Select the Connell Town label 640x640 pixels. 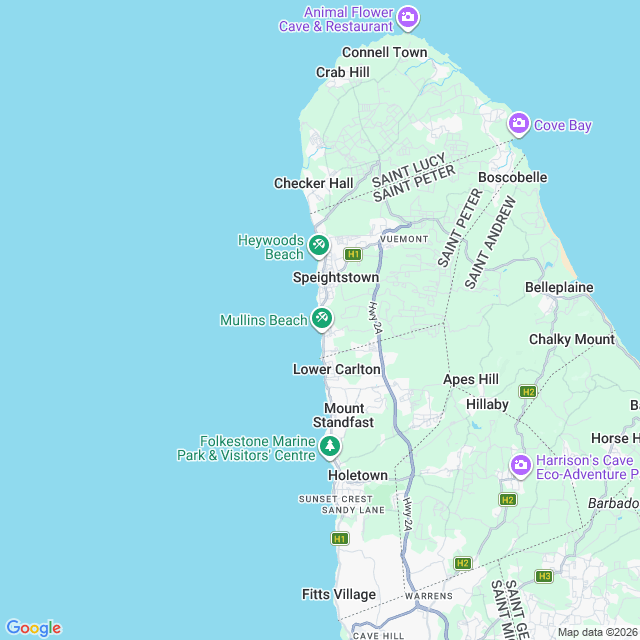384,52
